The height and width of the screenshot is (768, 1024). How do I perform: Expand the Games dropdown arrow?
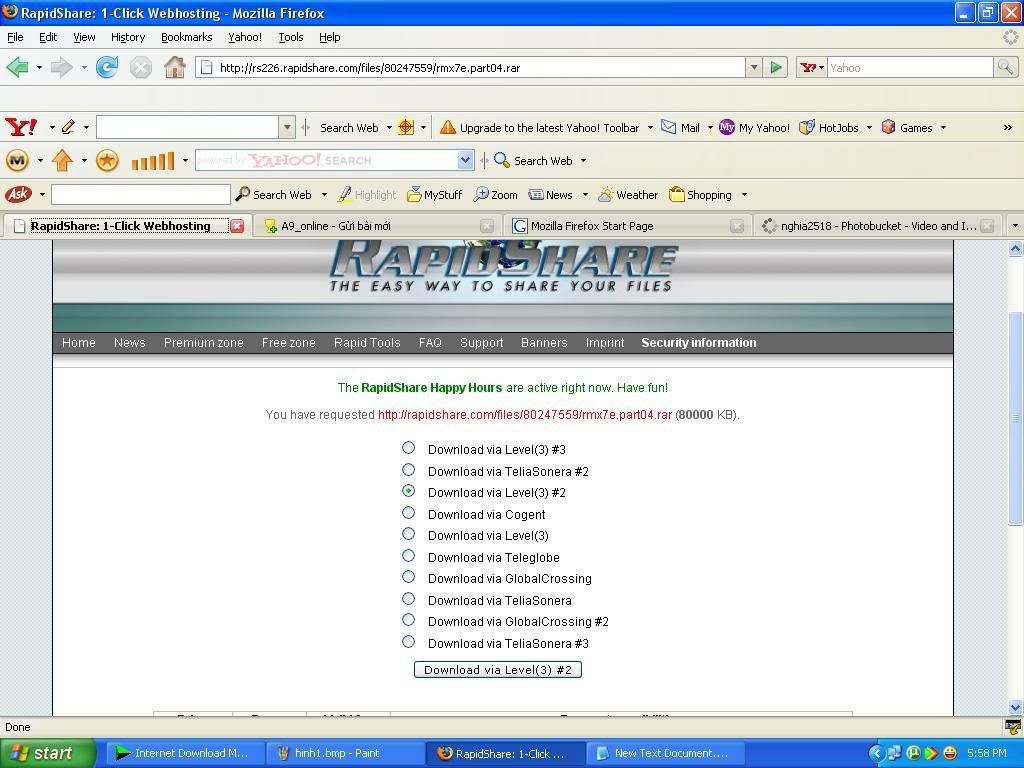(x=943, y=128)
